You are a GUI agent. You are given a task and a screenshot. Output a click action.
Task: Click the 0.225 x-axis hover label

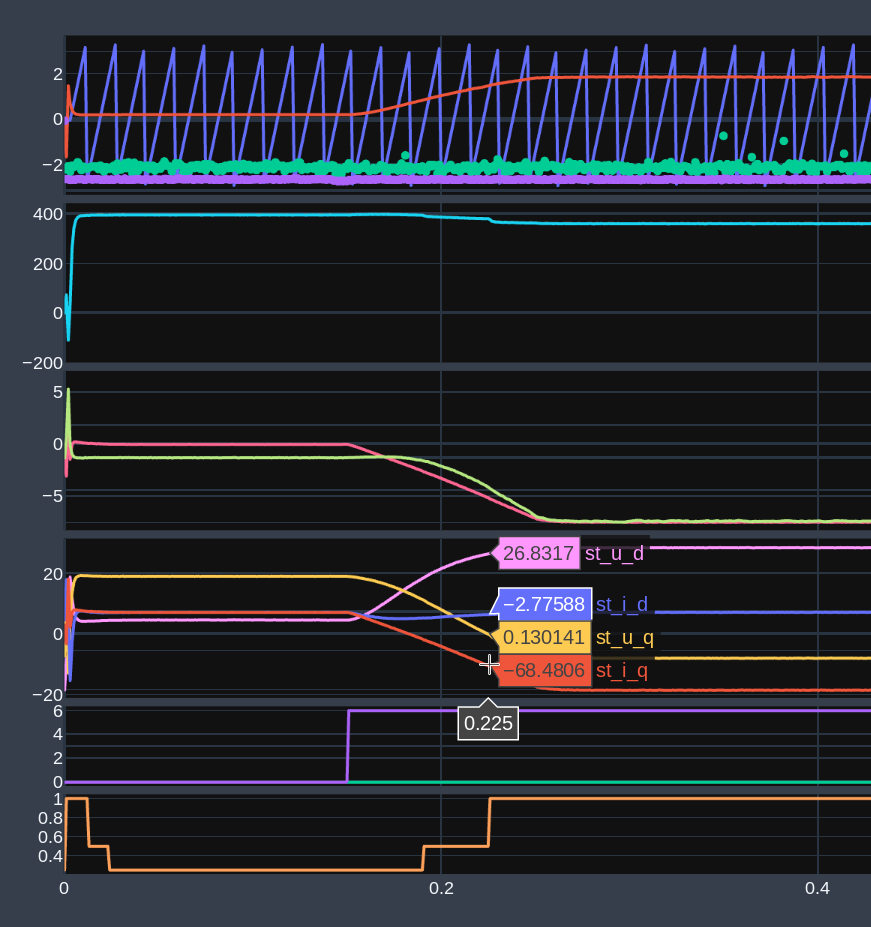pos(488,723)
